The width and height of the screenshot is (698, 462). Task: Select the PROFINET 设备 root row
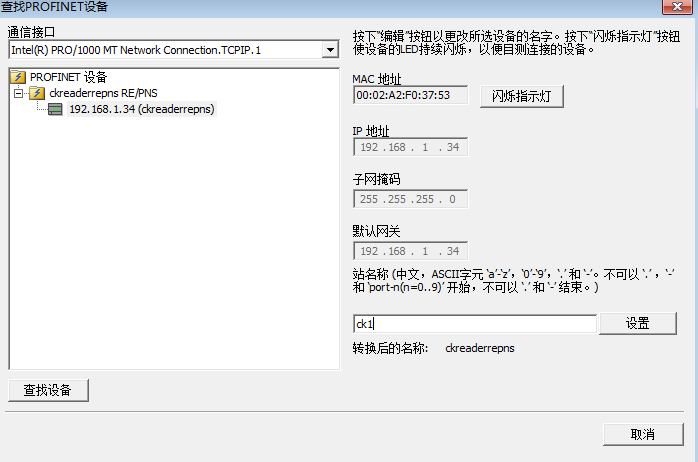tap(69, 77)
